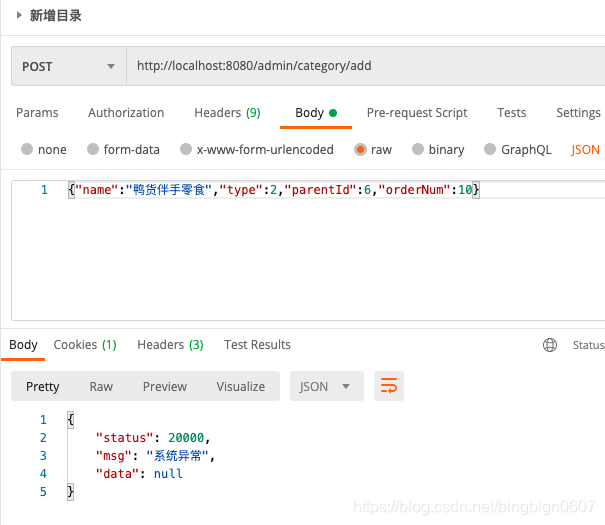Select the form-data radio button
The width and height of the screenshot is (605, 525).
point(93,149)
